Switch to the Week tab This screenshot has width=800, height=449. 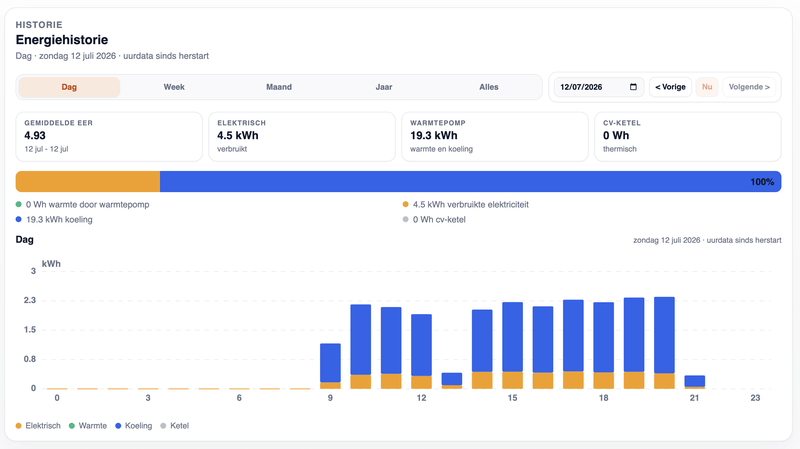[x=174, y=87]
